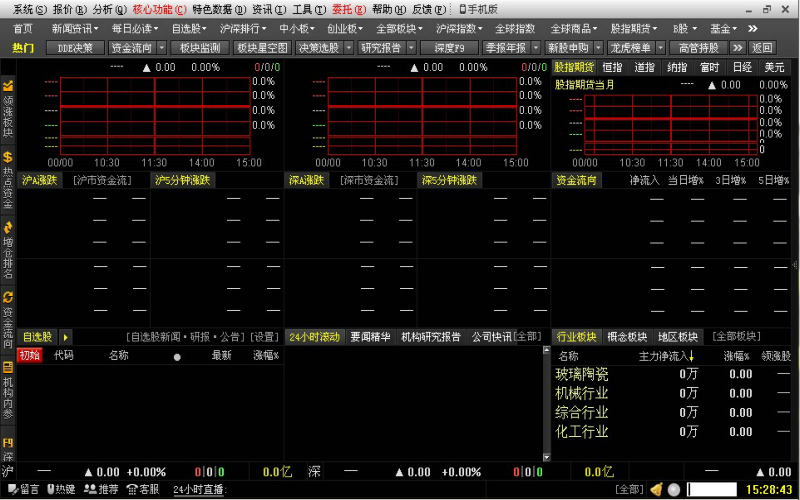
Task: Expand more hot tools with second row double arrow
Action: point(737,48)
